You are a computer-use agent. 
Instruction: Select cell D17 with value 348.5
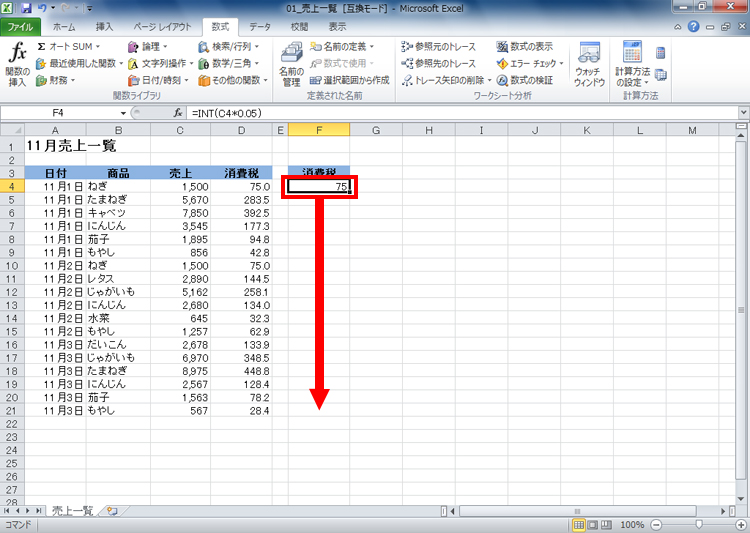pos(241,358)
